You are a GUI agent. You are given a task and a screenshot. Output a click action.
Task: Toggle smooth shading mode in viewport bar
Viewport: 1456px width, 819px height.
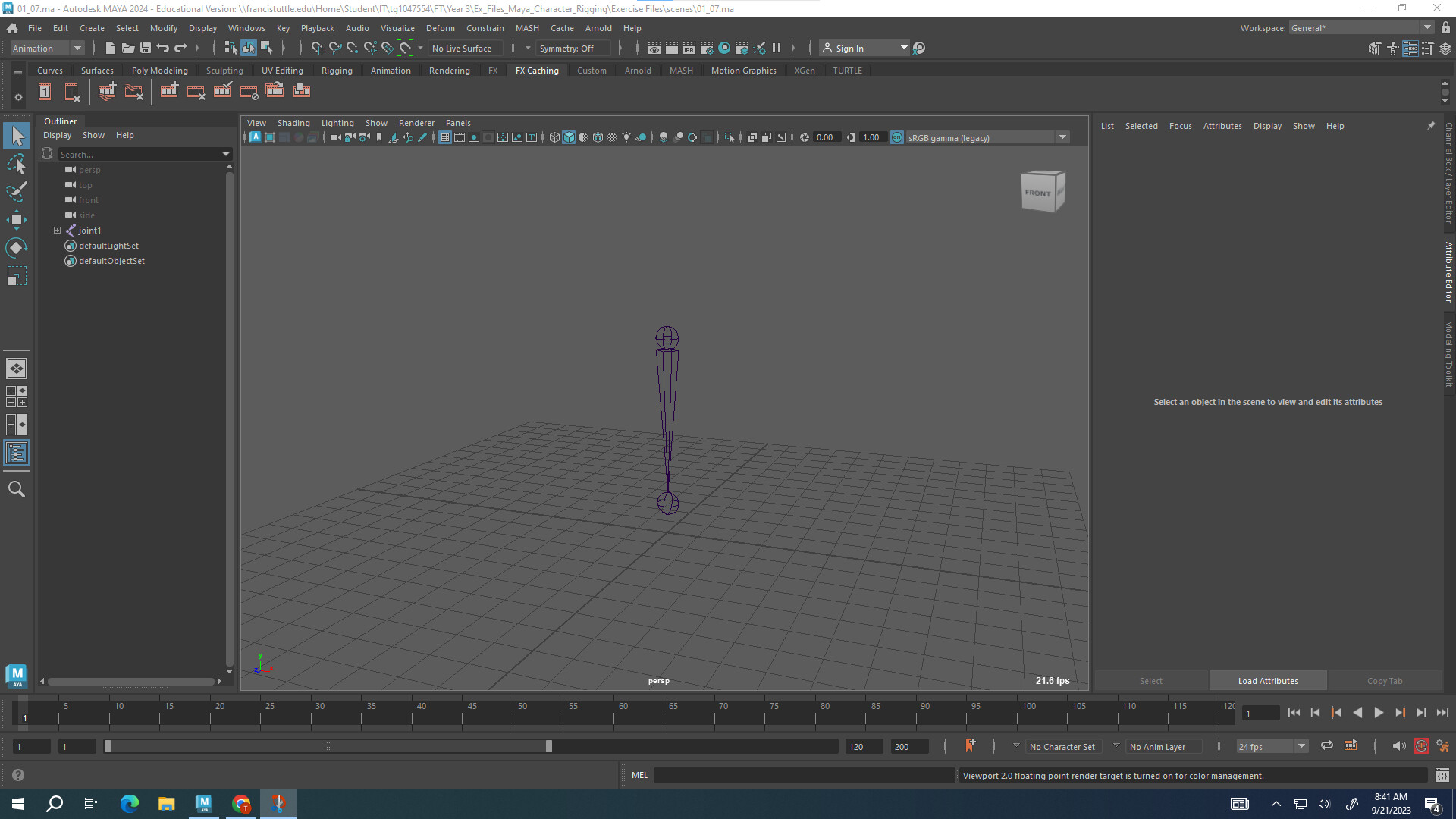click(568, 137)
